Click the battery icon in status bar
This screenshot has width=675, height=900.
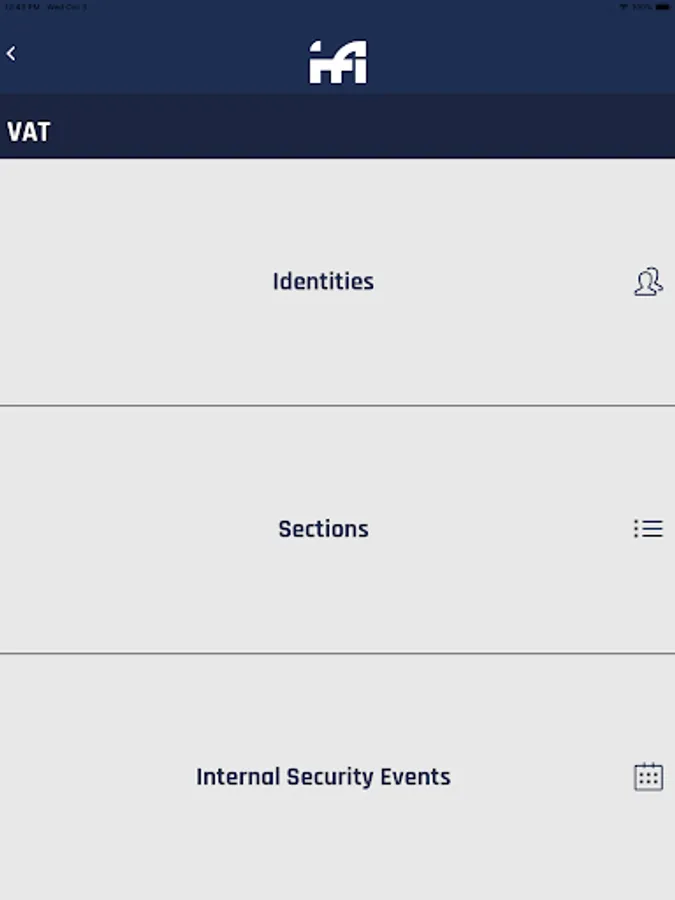click(663, 7)
